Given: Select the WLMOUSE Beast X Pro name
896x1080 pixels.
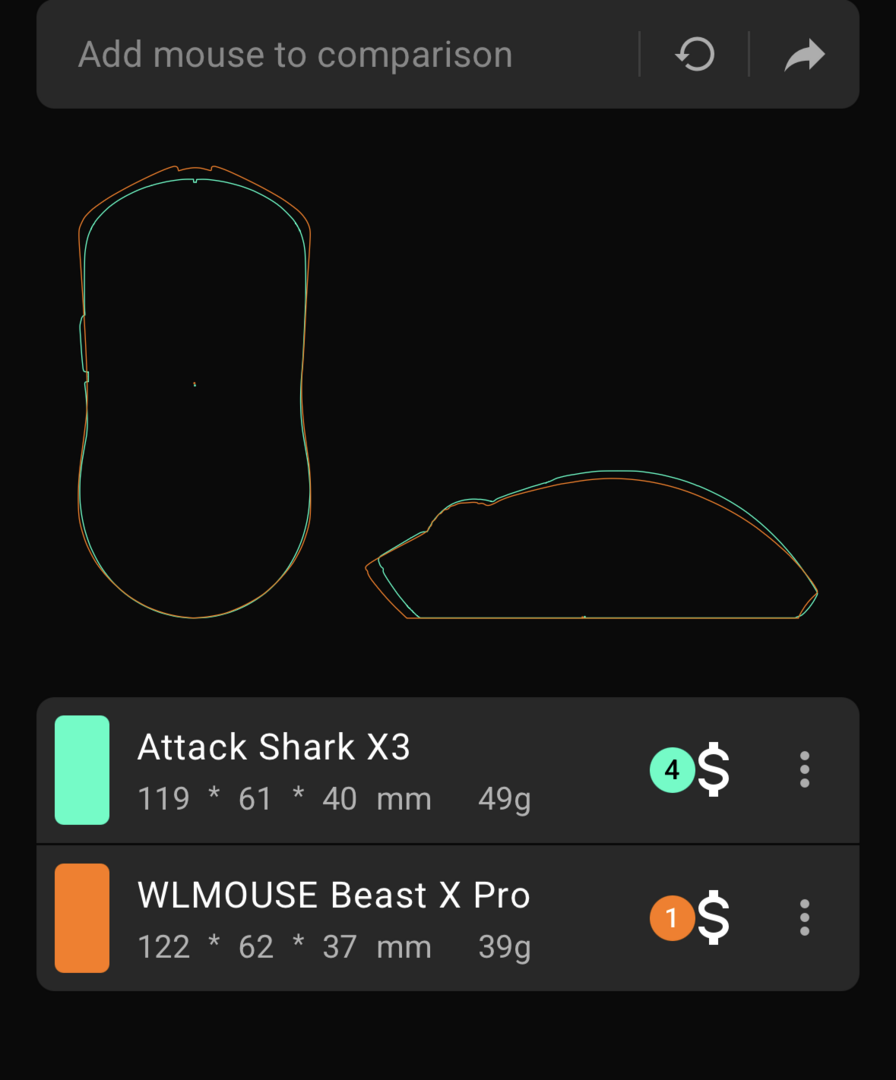Looking at the screenshot, I should [x=333, y=895].
